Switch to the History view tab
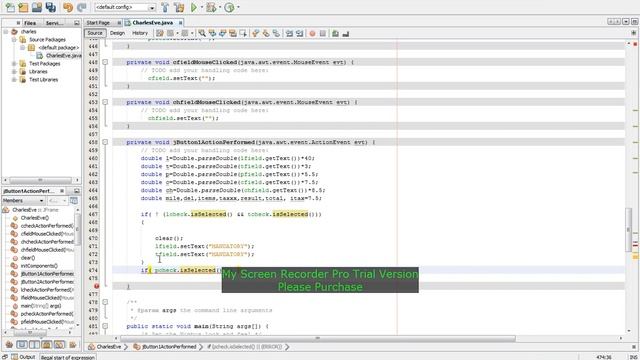The width and height of the screenshot is (640, 360). click(140, 33)
